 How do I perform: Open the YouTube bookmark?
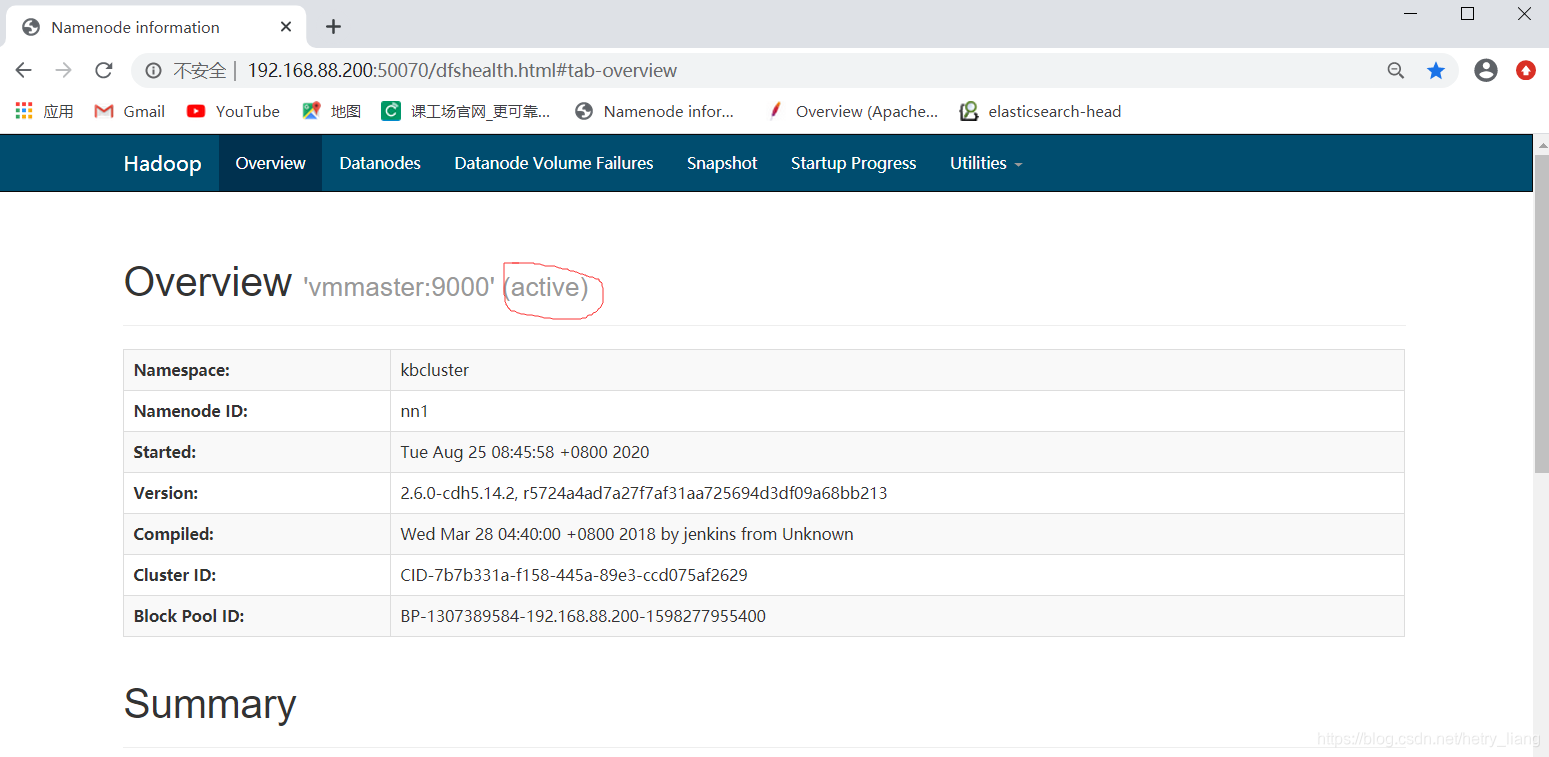(x=233, y=111)
